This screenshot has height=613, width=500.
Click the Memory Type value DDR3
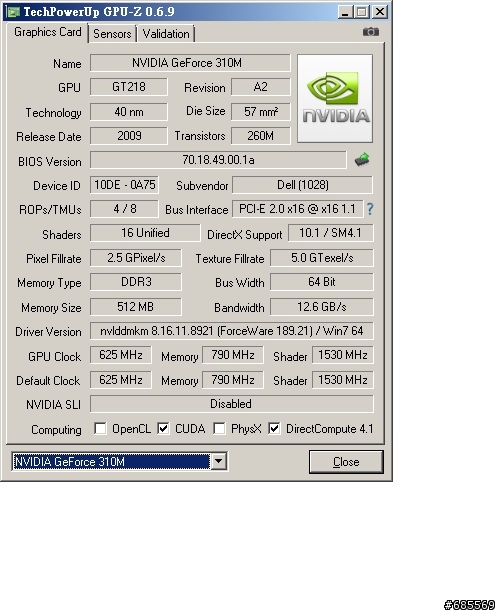pyautogui.click(x=136, y=282)
